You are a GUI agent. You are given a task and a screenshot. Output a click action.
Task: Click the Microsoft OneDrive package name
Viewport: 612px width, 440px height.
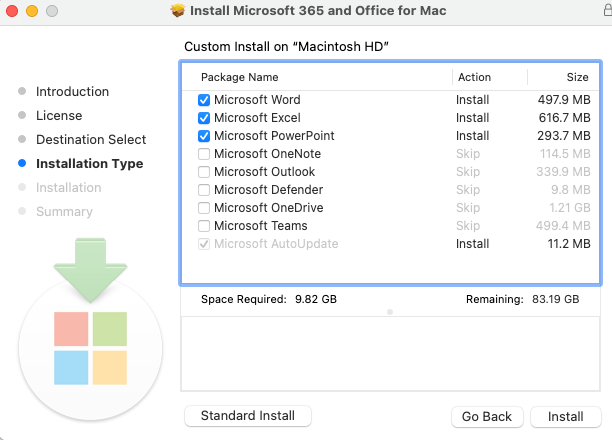point(269,208)
